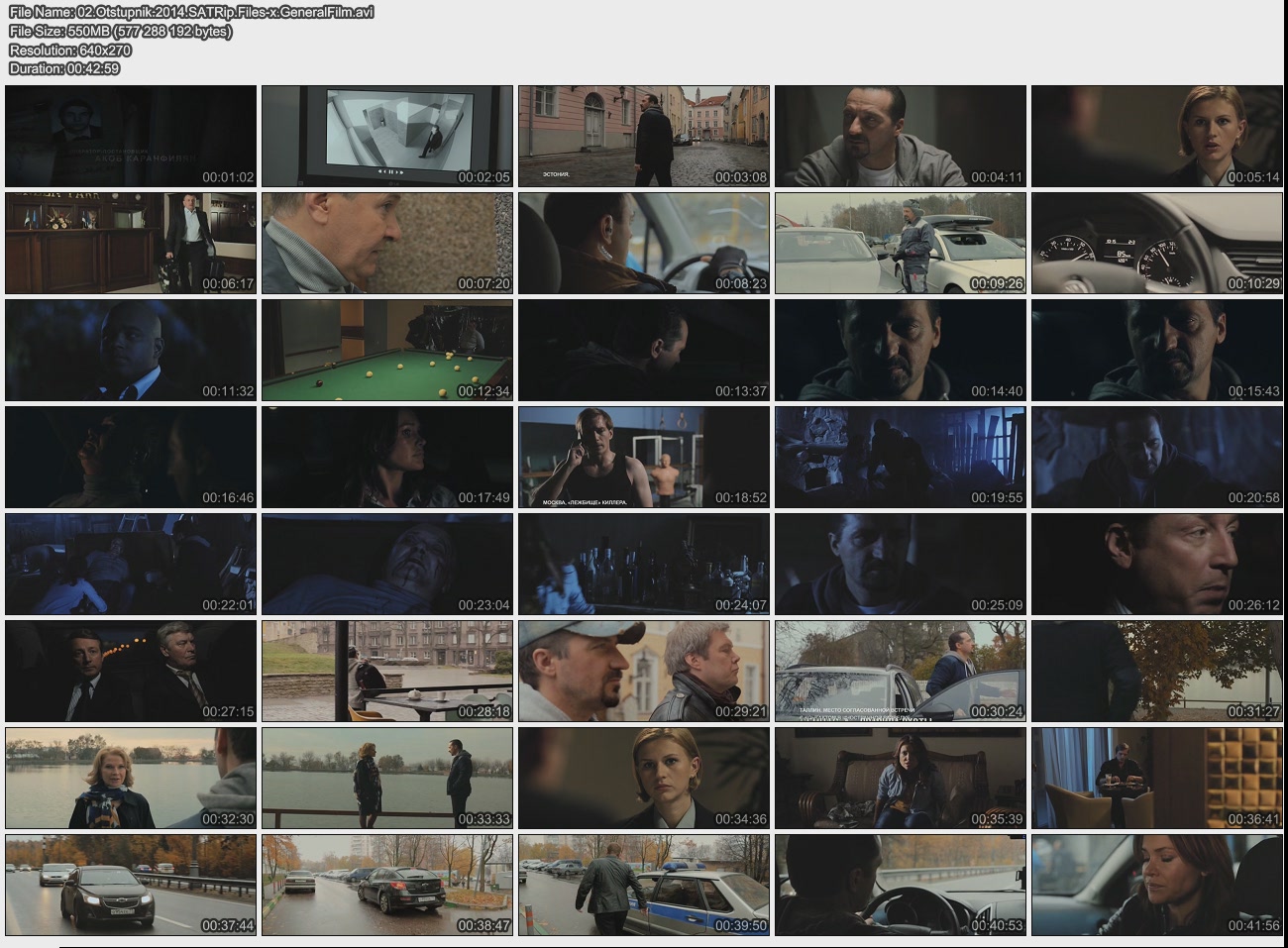Open the black car on road frame at 00:37:44
This screenshot has height=948, width=1288.
131,885
